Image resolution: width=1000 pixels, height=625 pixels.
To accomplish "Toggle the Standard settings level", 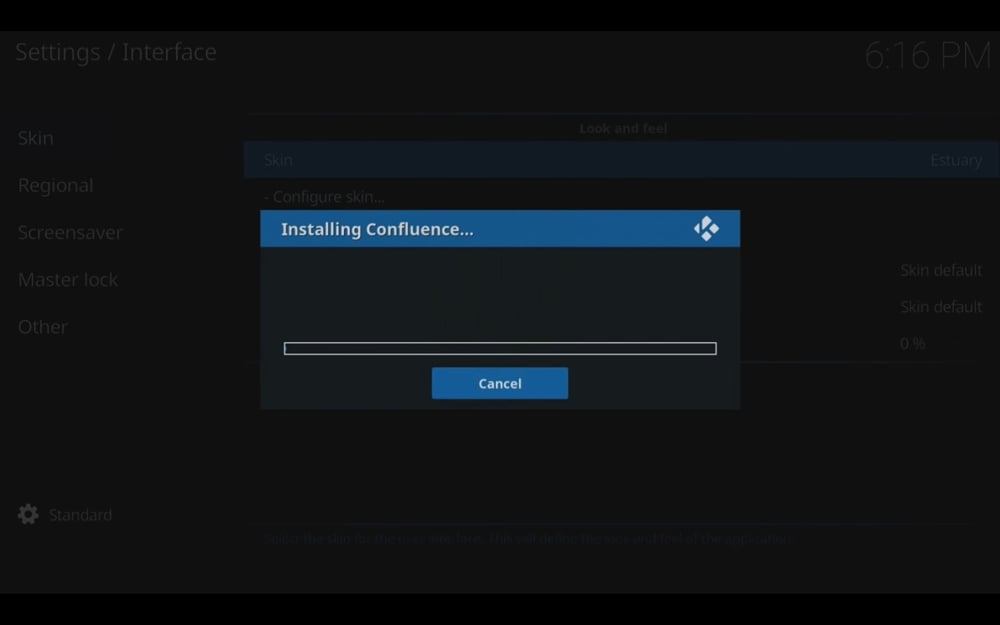I will coord(80,514).
